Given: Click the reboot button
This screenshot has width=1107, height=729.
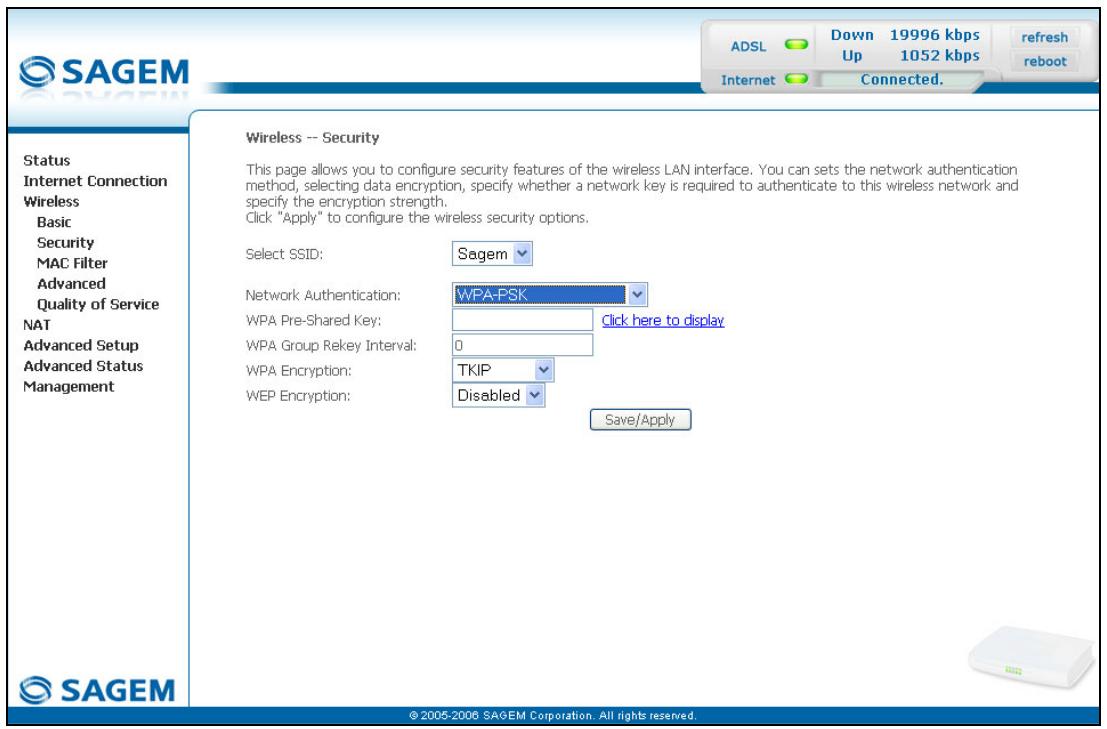Looking at the screenshot, I should (x=1044, y=61).
